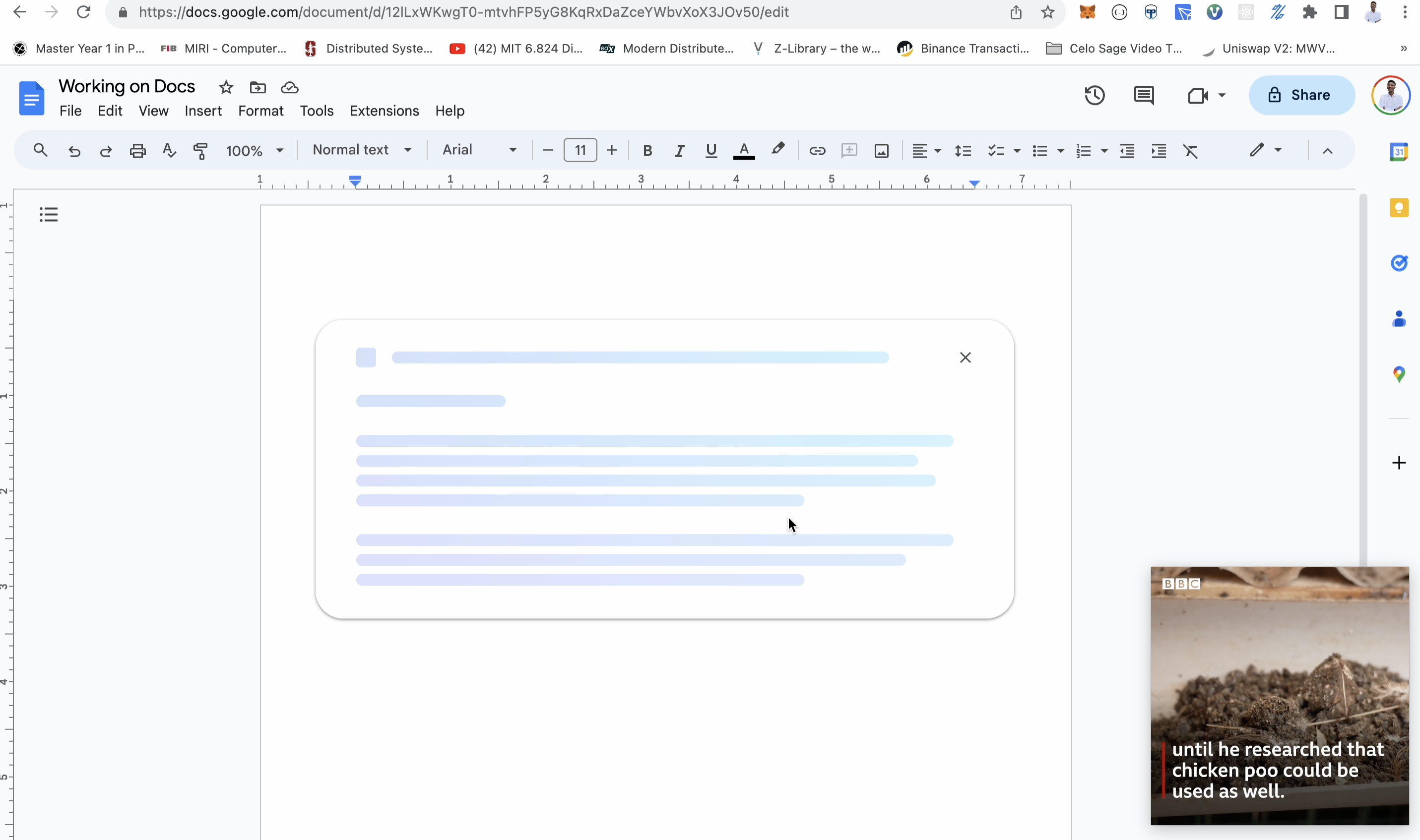Open the Insert menu
The height and width of the screenshot is (840, 1420).
coord(203,111)
